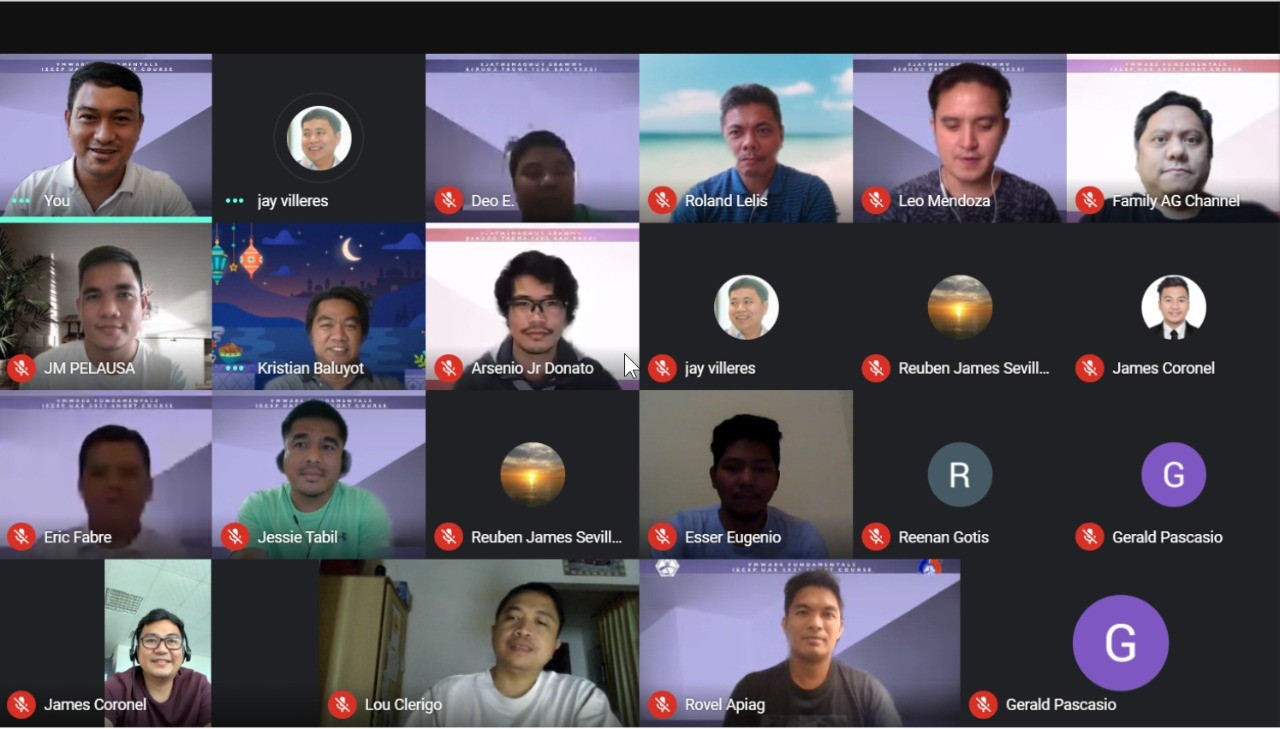The width and height of the screenshot is (1280, 729).
Task: Click the muted mic icon beside Family AG Channel
Action: pos(1089,200)
